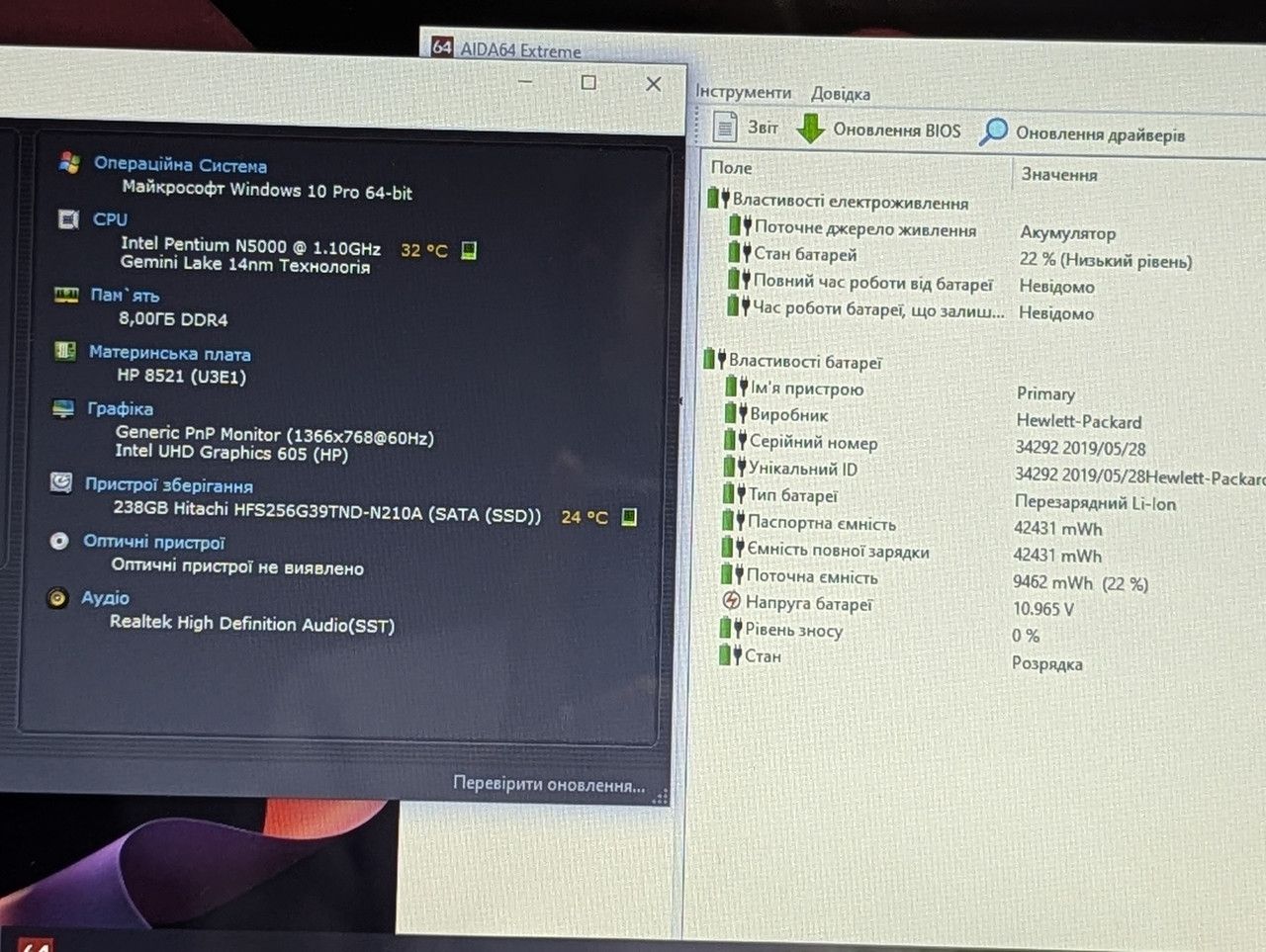Open the Пам'ять RAM icon
Image resolution: width=1266 pixels, height=952 pixels.
coord(66,295)
